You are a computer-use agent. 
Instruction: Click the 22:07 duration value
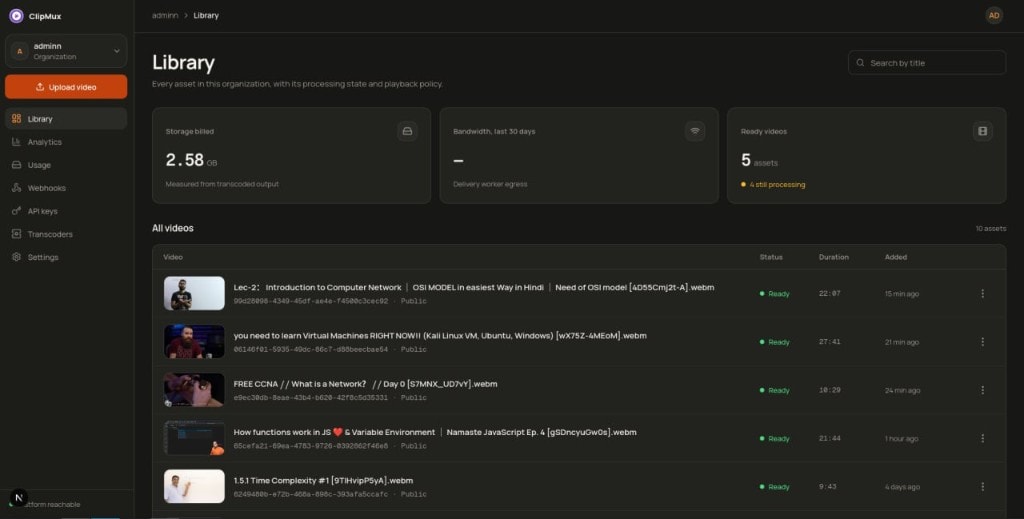pyautogui.click(x=829, y=294)
